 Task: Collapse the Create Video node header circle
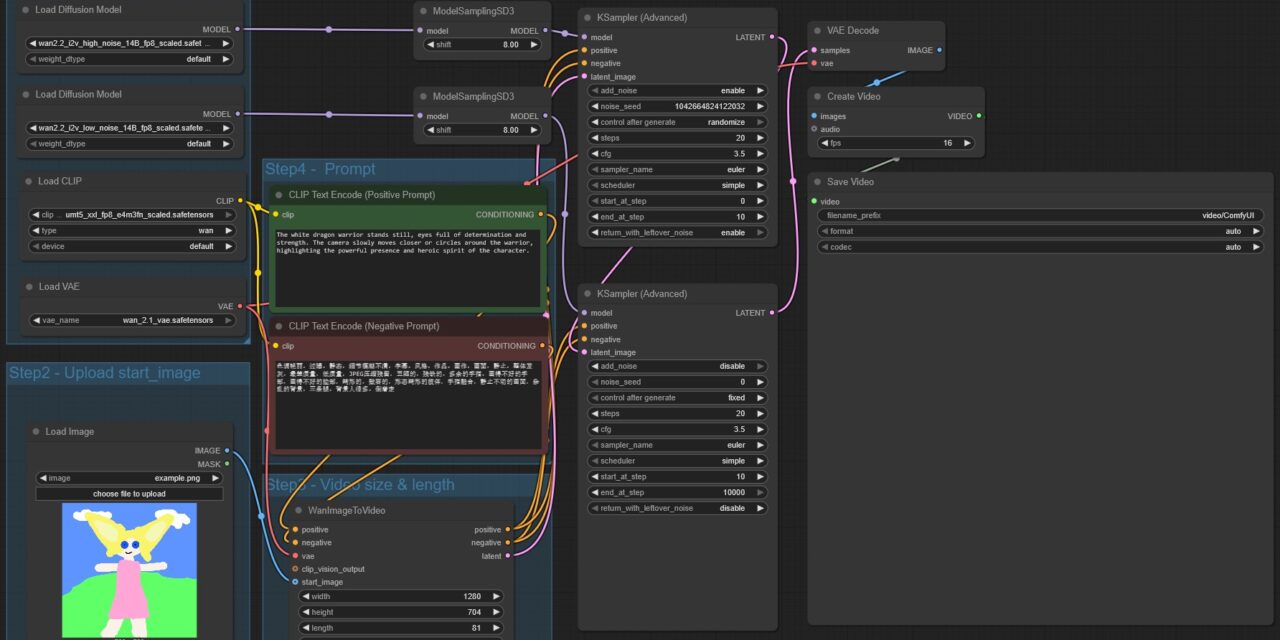pyautogui.click(x=816, y=96)
